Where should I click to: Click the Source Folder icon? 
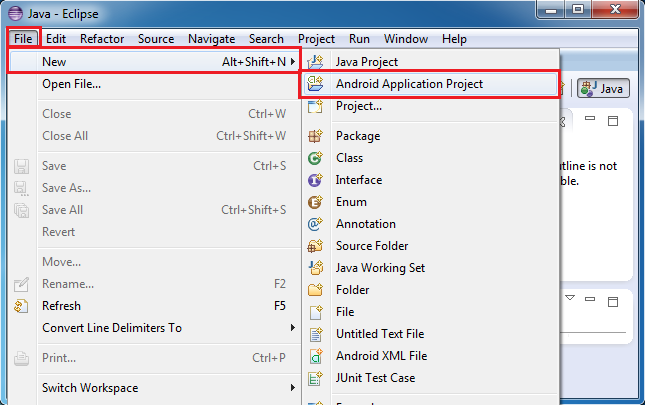click(316, 246)
